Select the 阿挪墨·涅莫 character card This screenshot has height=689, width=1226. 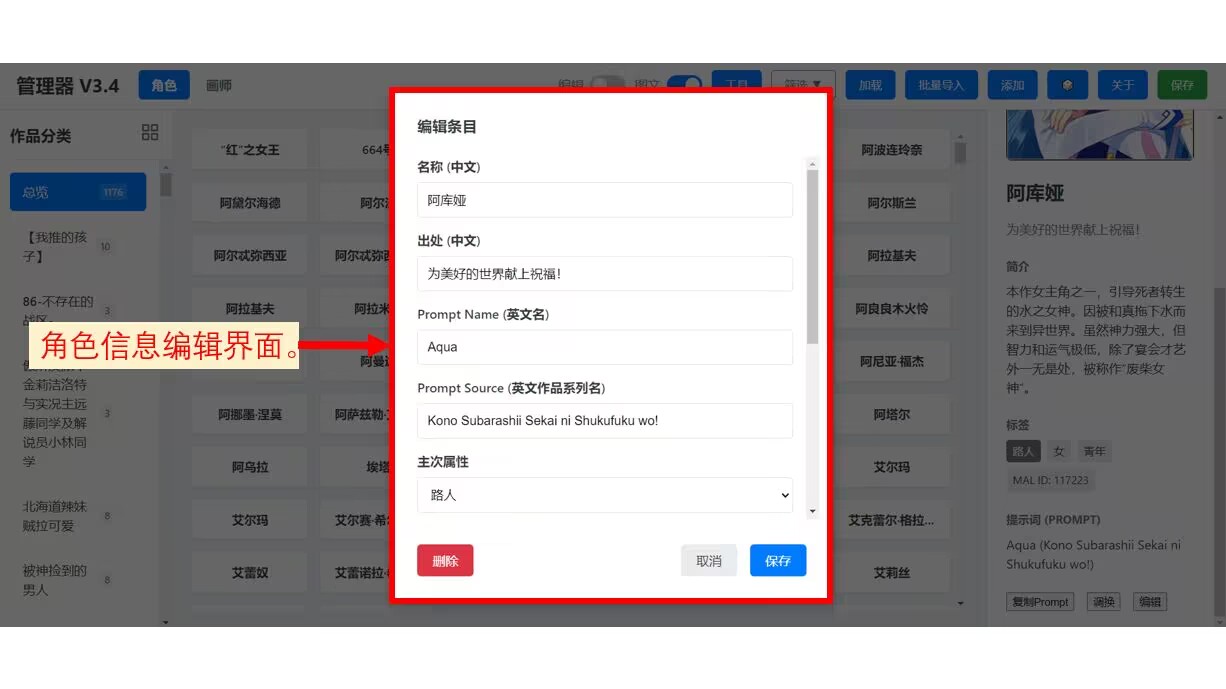[250, 414]
